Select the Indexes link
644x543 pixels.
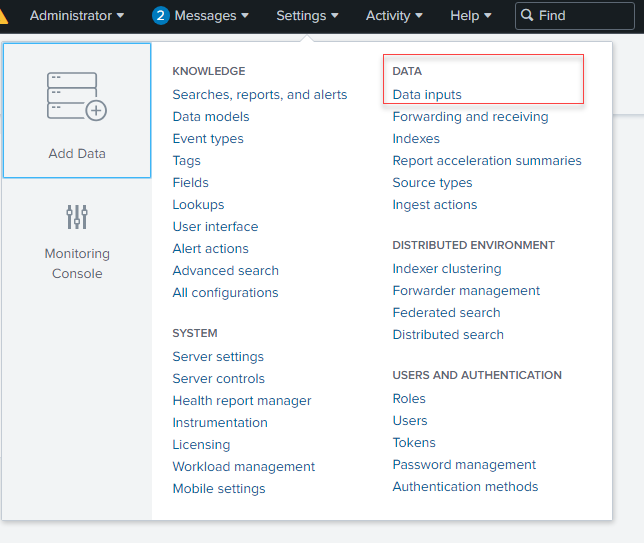(416, 139)
